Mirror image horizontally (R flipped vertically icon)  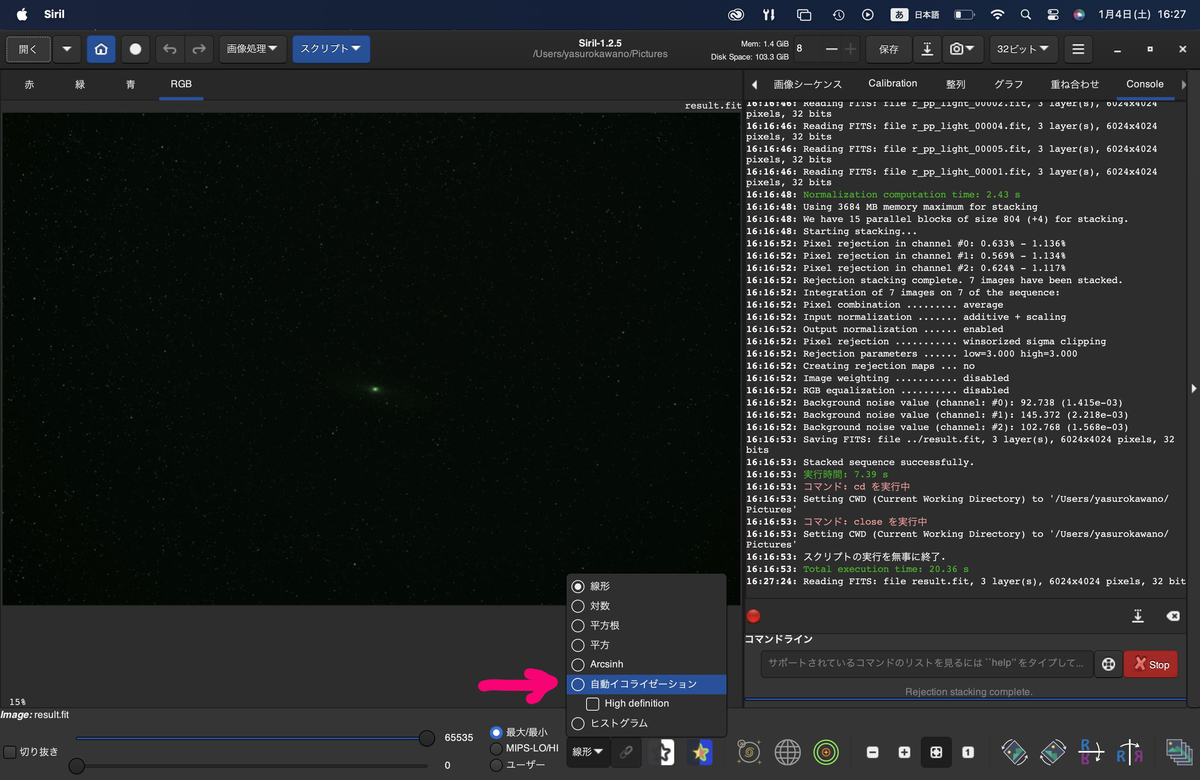coord(1091,752)
